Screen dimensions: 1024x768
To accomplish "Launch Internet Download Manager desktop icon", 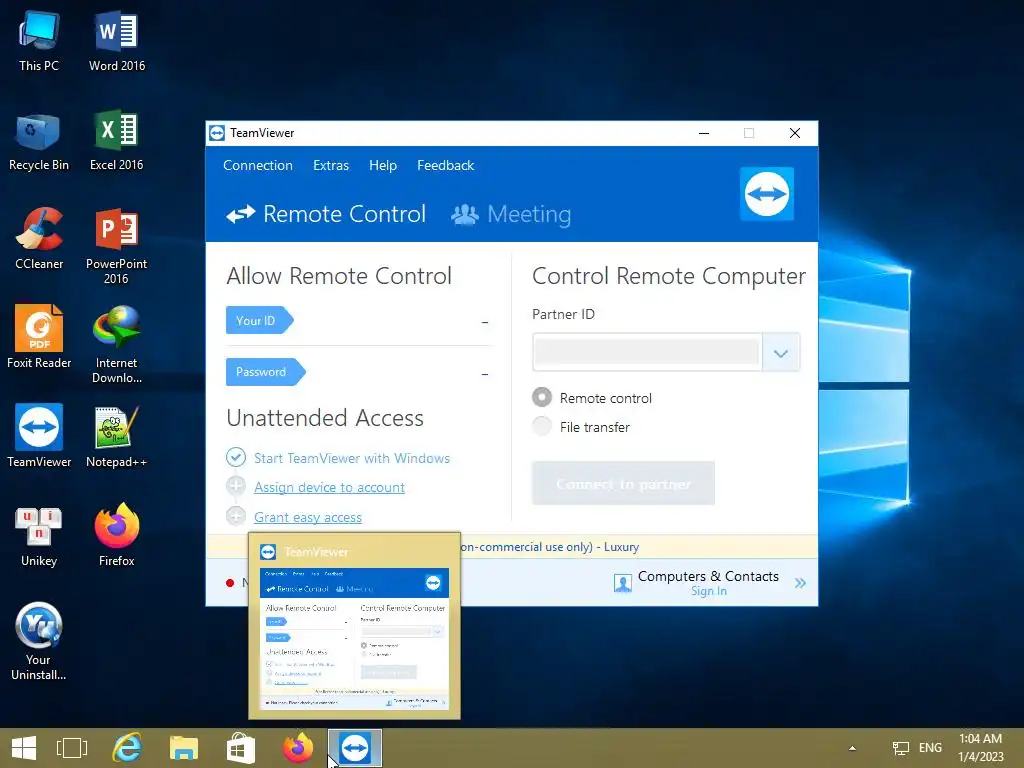I will point(117,345).
